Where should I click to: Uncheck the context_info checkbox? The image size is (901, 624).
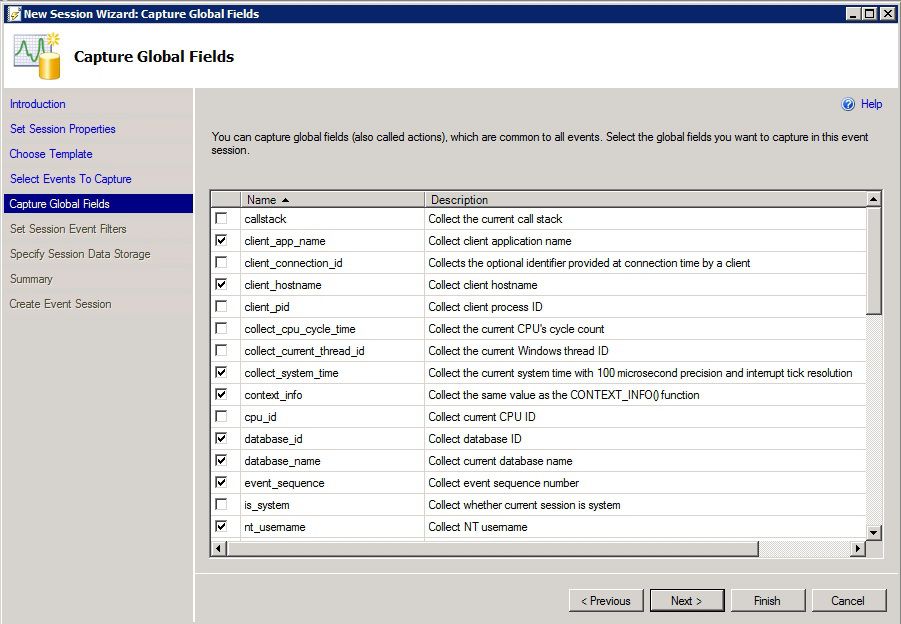221,394
